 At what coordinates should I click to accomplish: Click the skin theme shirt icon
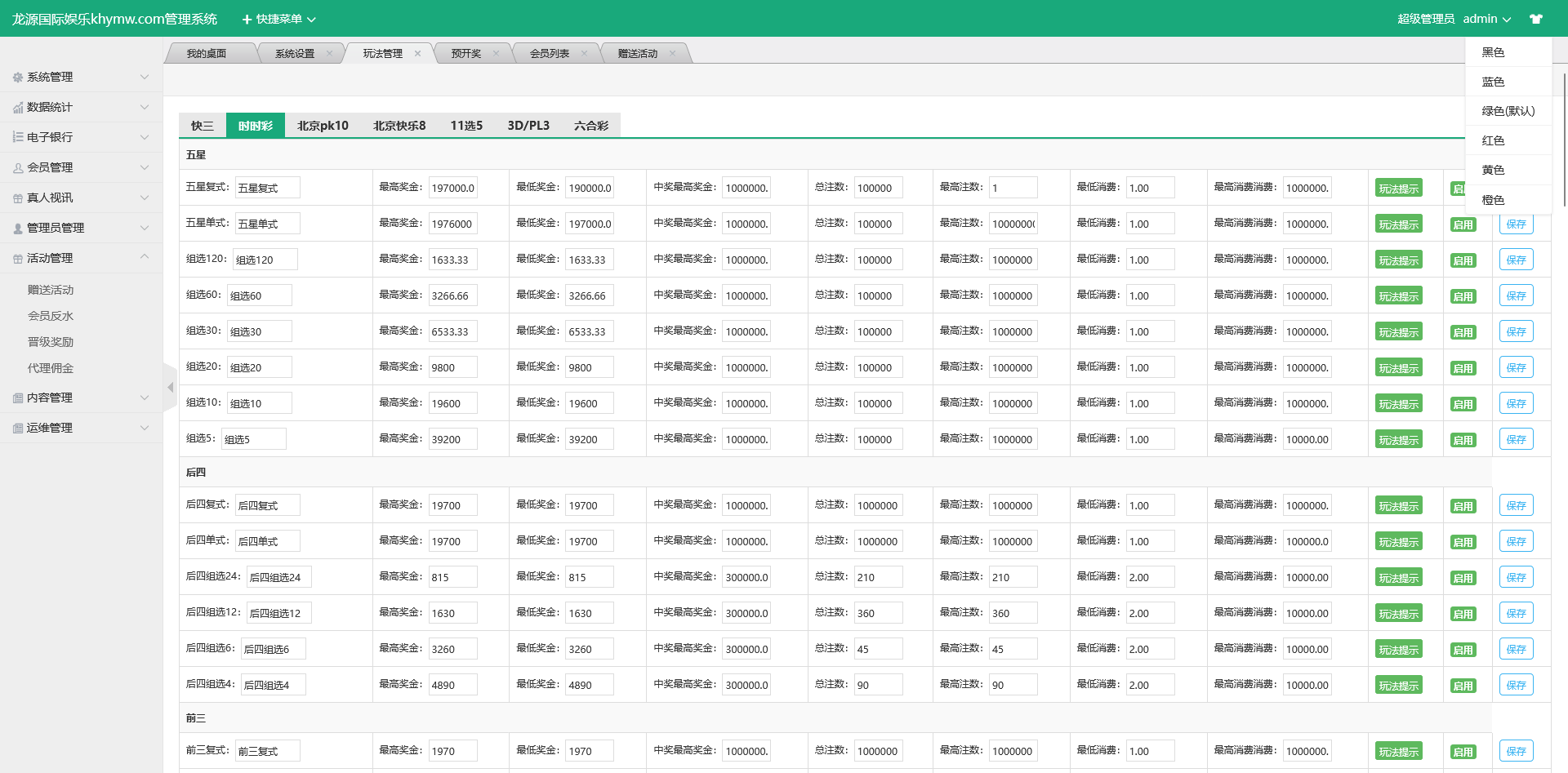click(1535, 19)
